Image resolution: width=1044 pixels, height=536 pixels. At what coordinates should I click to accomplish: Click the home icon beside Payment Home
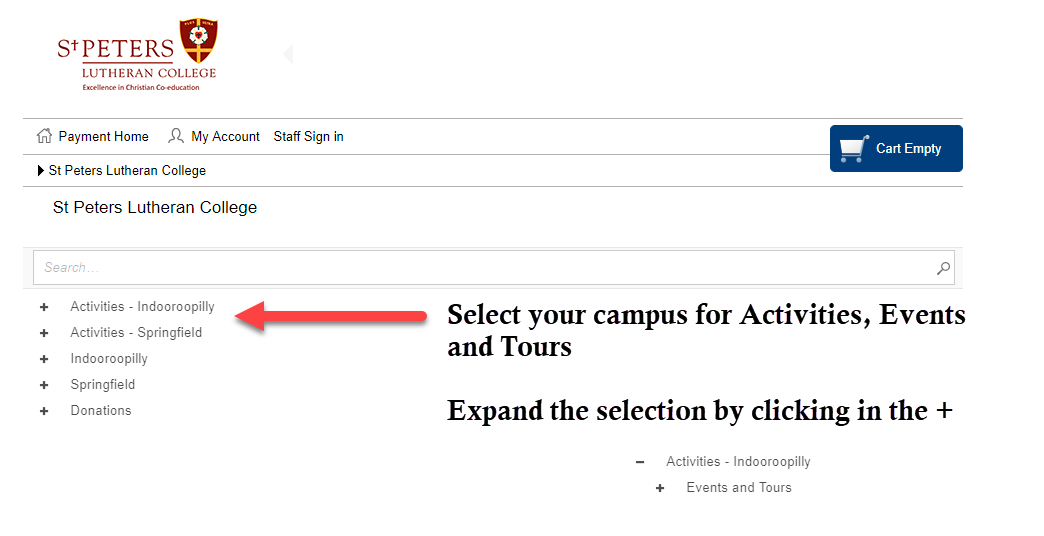click(44, 136)
